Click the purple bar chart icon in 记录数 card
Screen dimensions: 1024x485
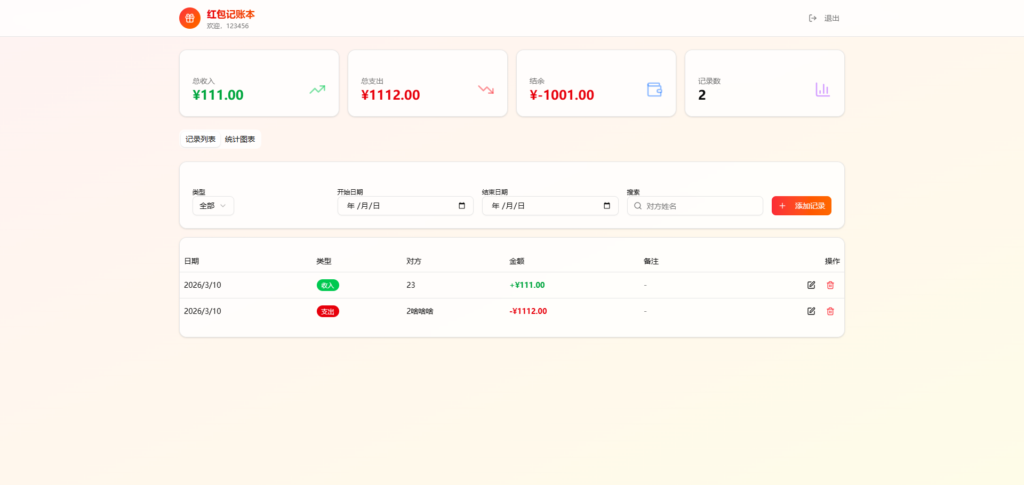(822, 90)
